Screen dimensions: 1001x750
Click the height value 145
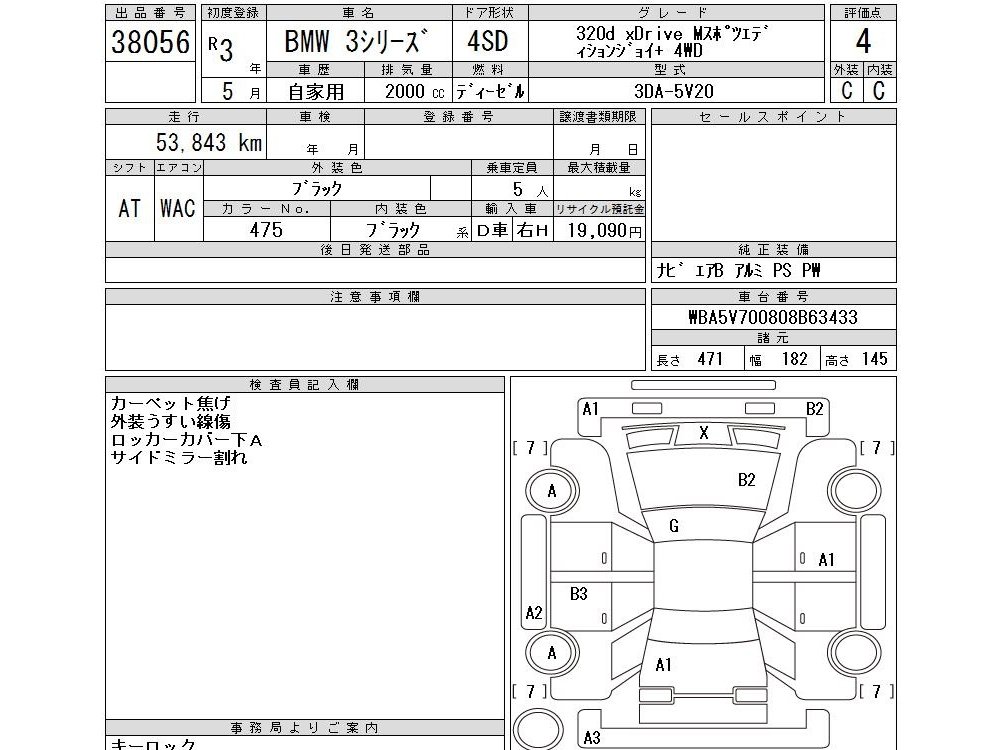point(875,359)
